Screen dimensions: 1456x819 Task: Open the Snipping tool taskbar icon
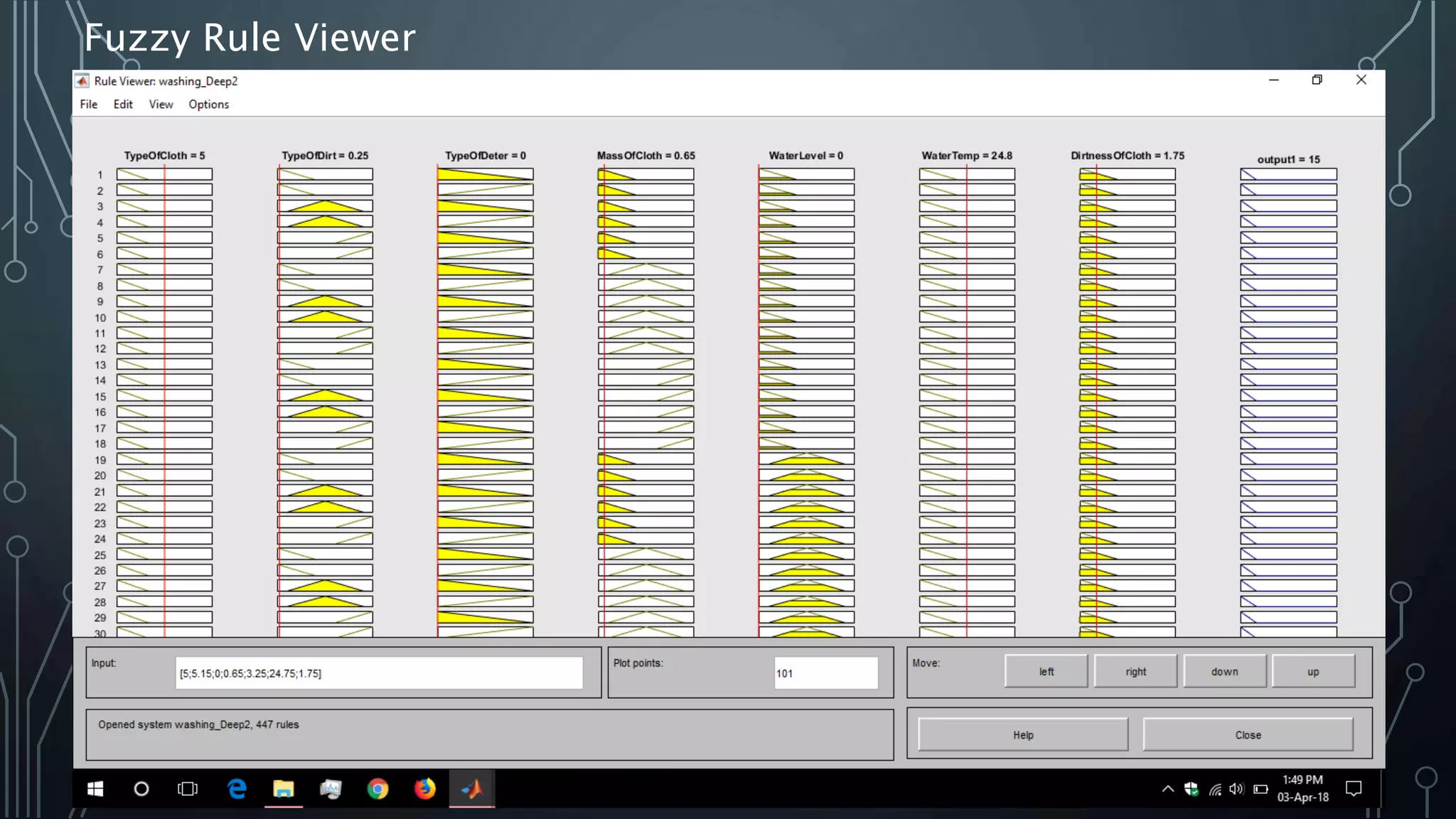[331, 788]
